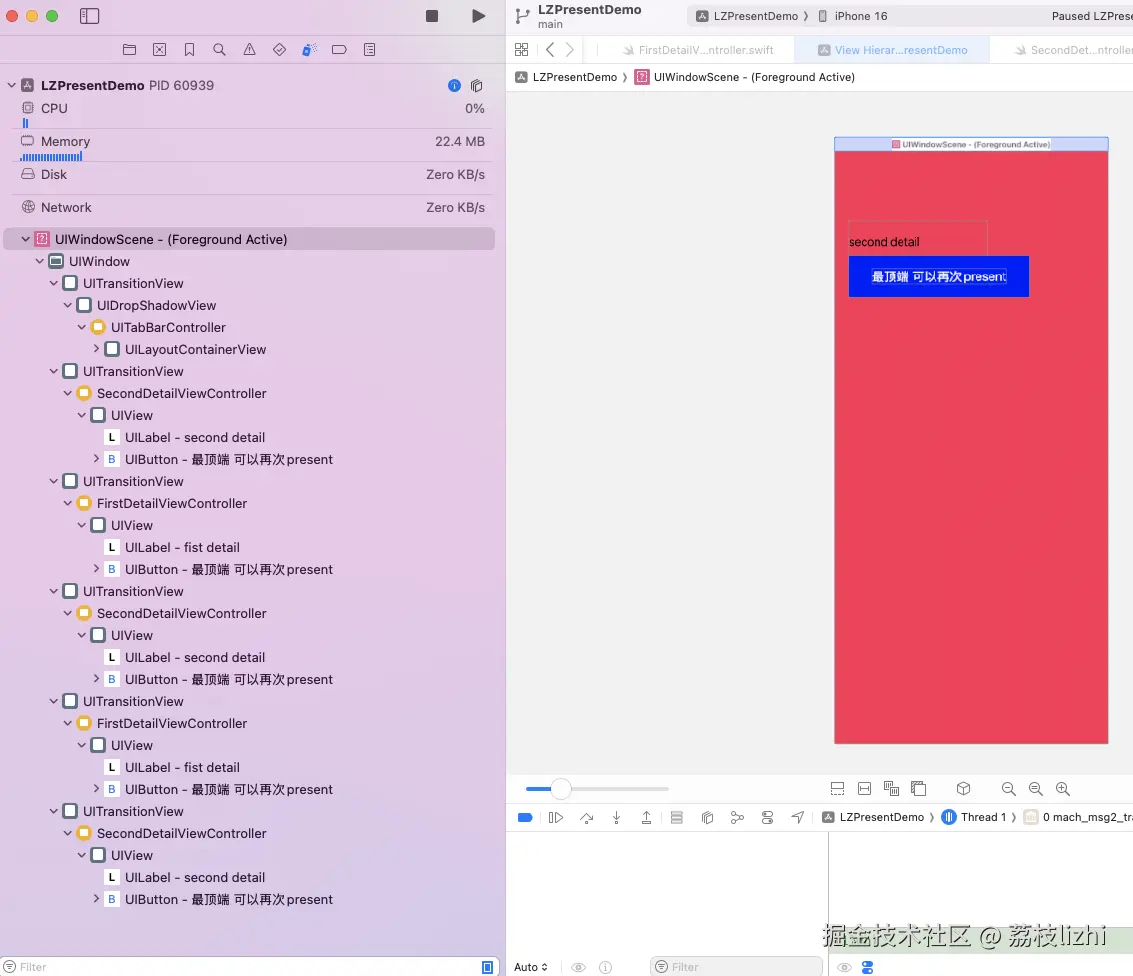
Task: Toggle the navigator sidebar panel
Action: 90,16
